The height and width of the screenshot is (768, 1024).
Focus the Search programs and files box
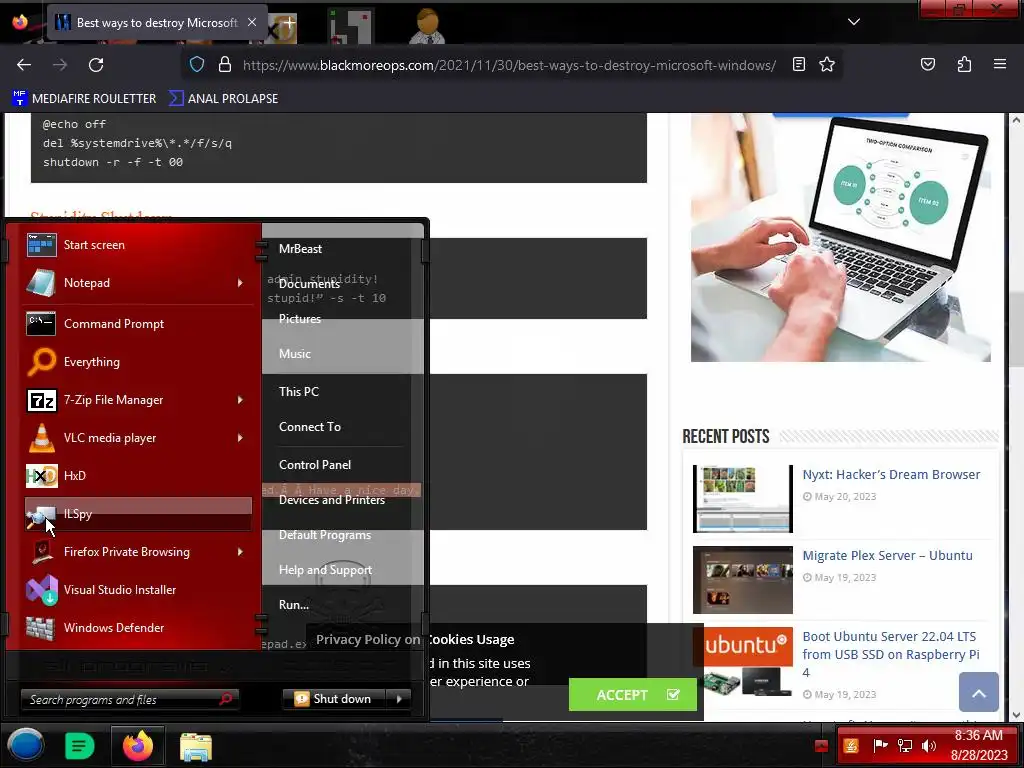point(129,699)
